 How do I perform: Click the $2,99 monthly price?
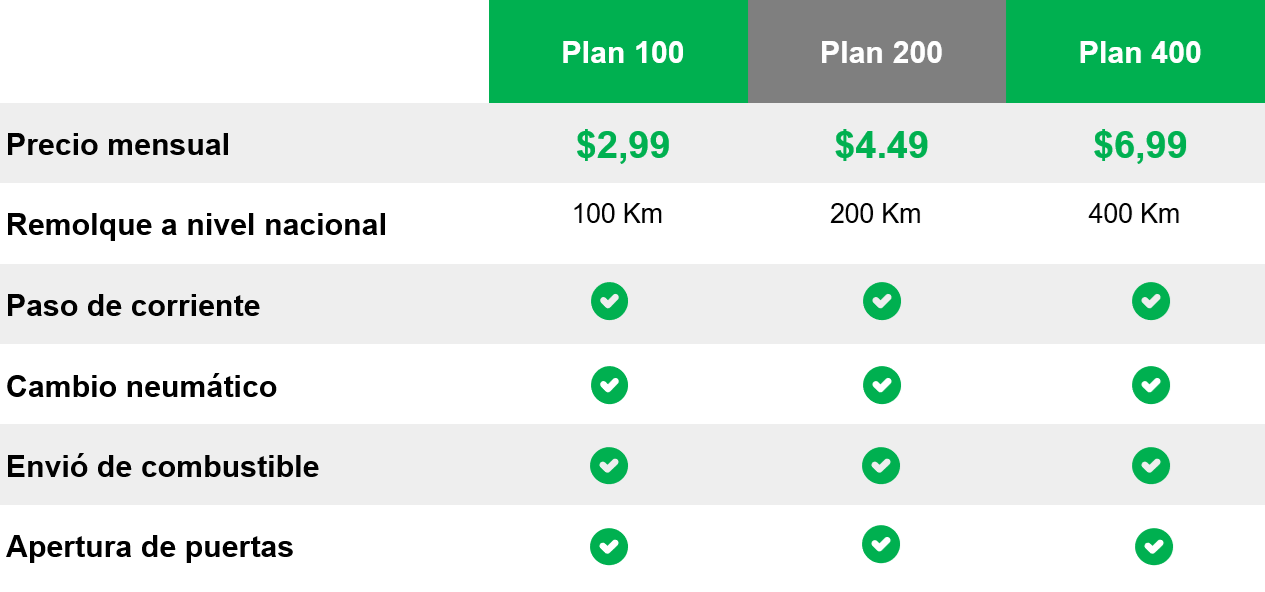[623, 146]
